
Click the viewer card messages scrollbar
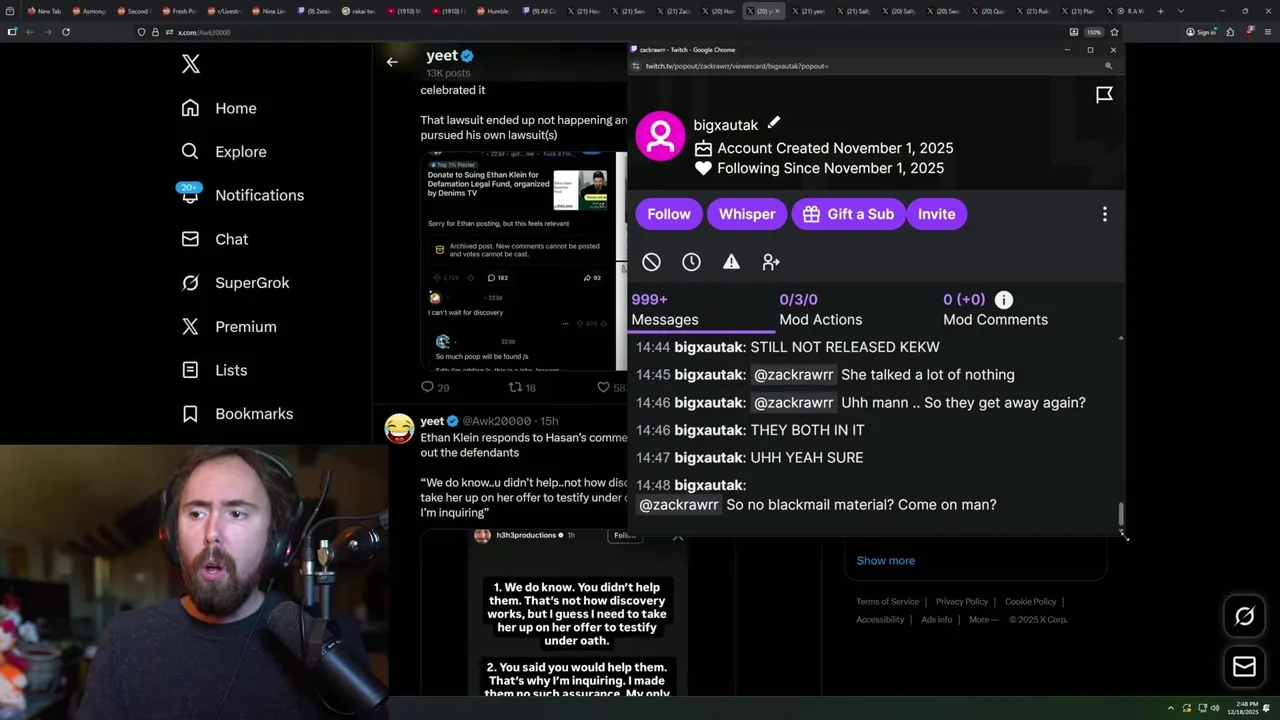(x=1121, y=515)
